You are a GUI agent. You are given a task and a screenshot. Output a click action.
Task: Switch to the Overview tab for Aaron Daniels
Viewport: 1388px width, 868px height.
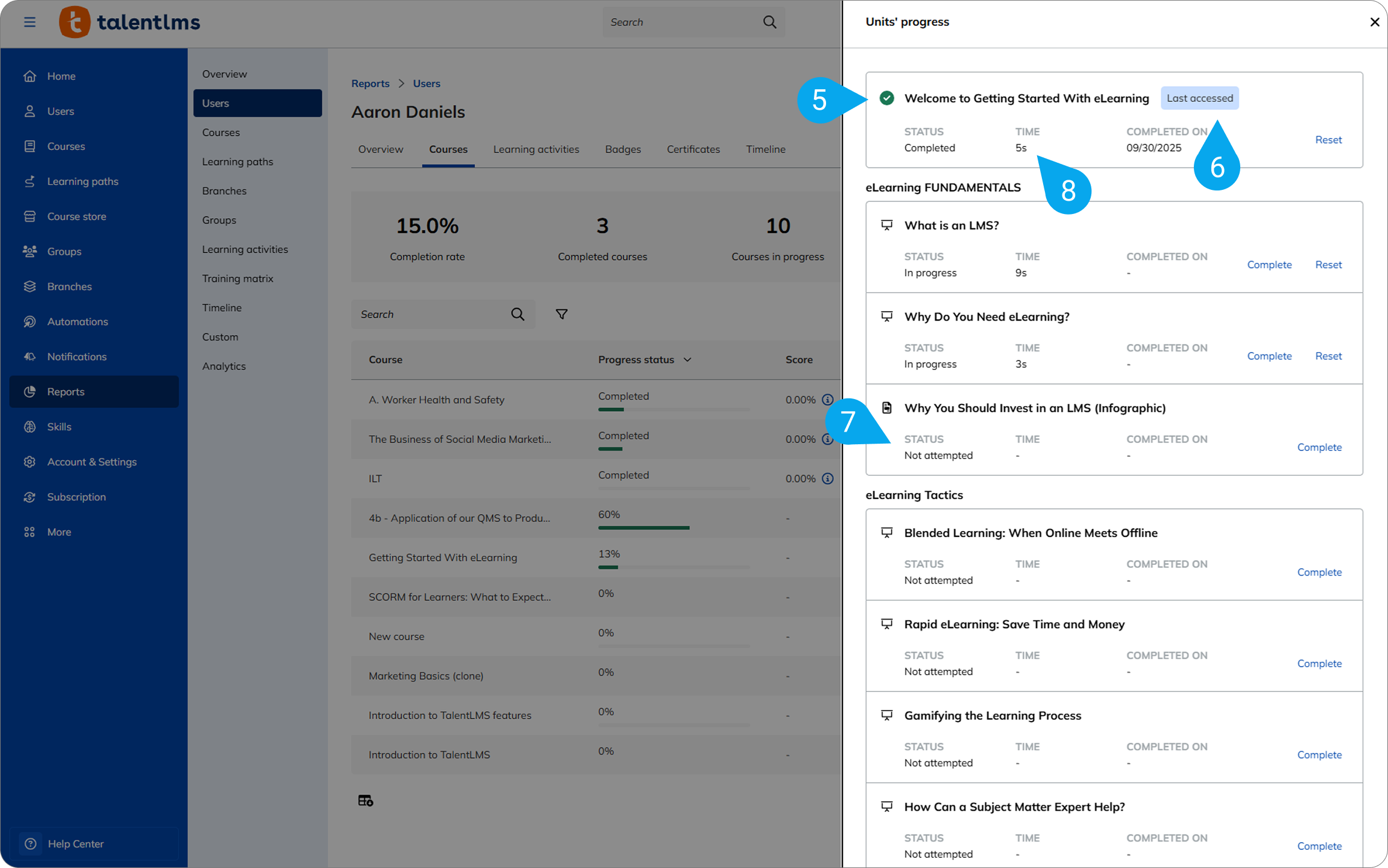pyautogui.click(x=380, y=149)
